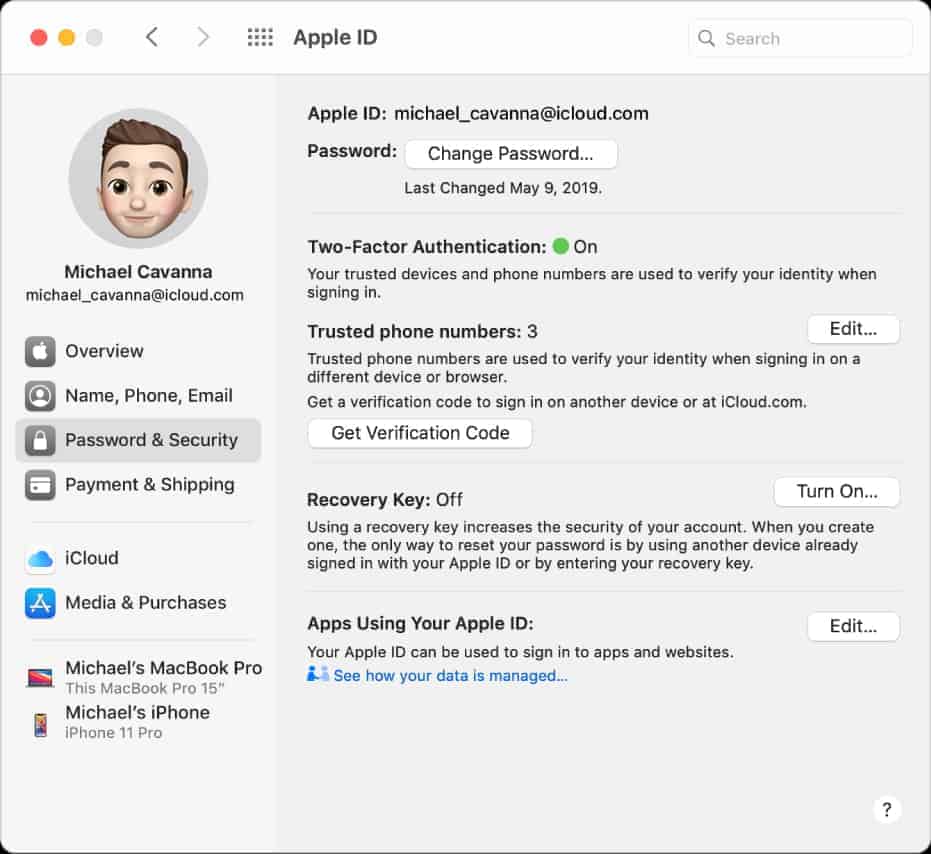931x854 pixels.
Task: Turn on the Recovery Key
Action: pos(837,492)
